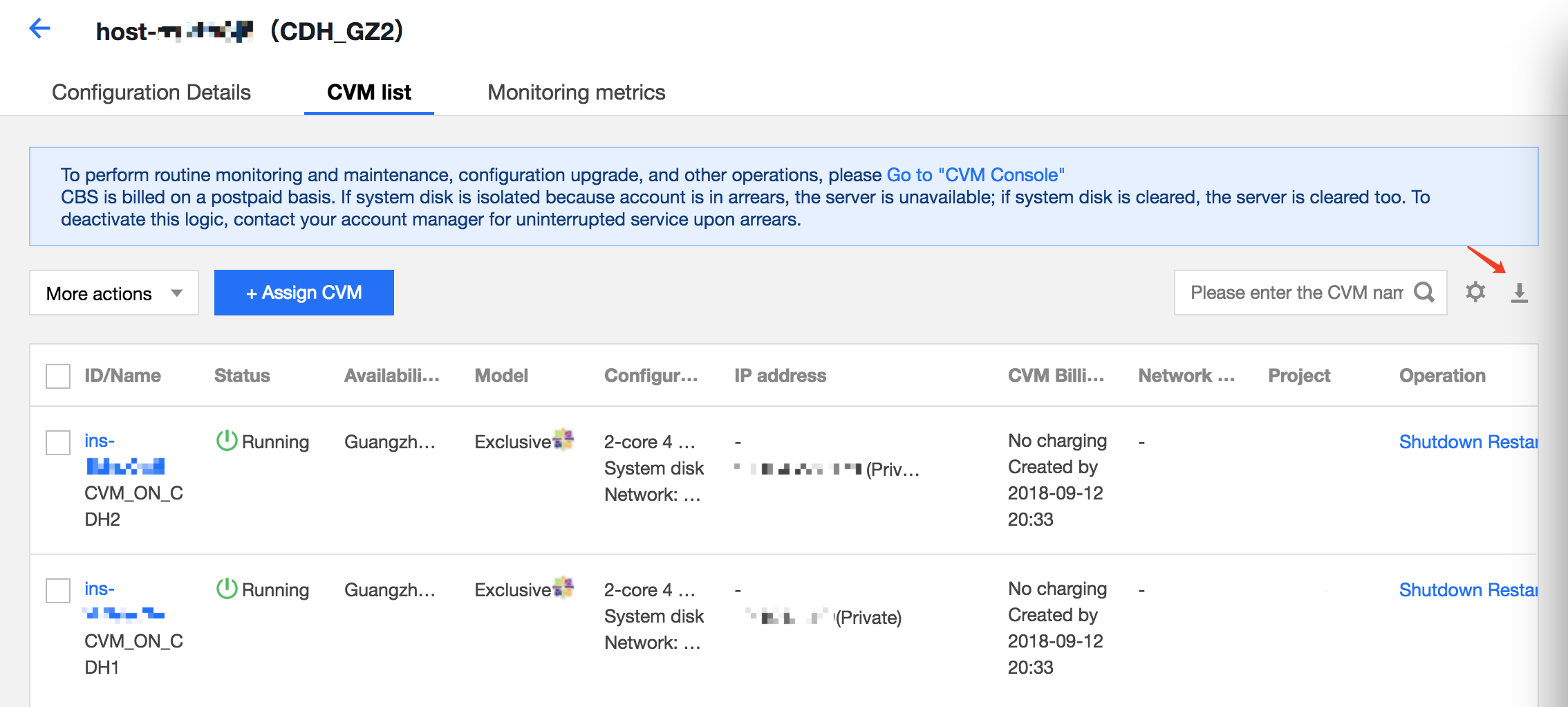
Task: Click the search magnifier icon
Action: [1424, 293]
